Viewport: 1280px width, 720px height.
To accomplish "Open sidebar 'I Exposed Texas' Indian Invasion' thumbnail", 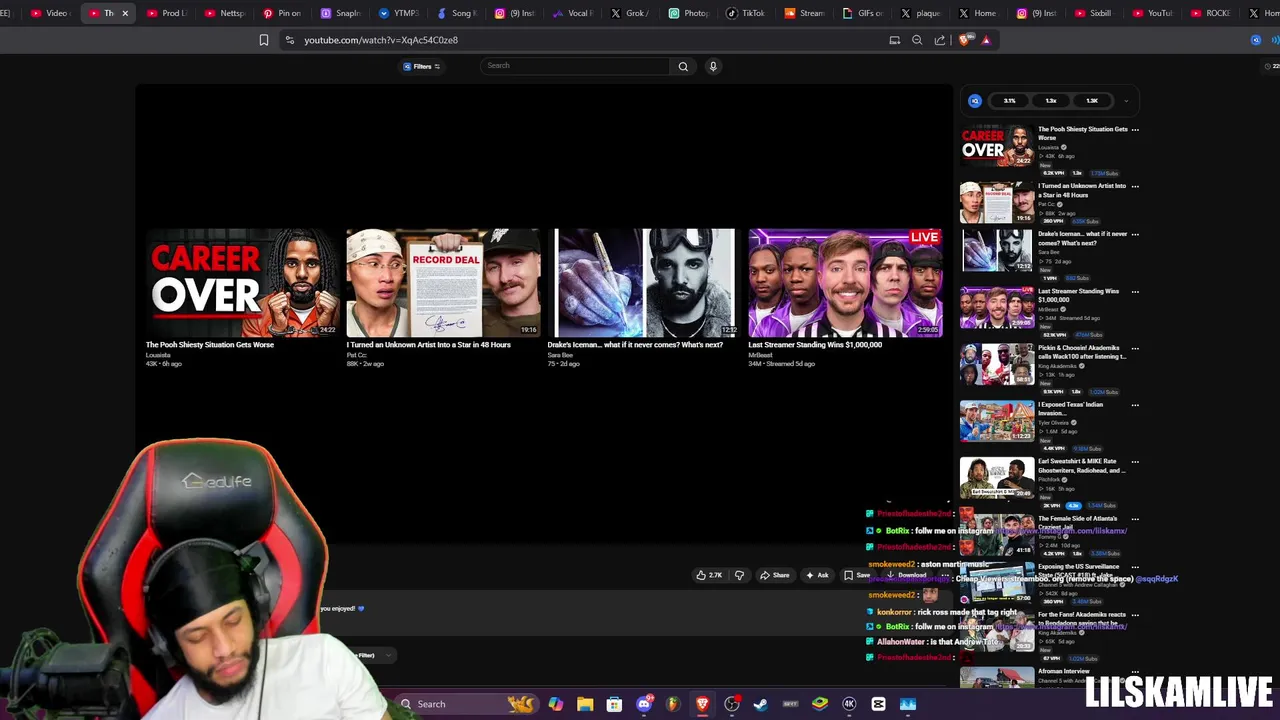I will [x=997, y=421].
